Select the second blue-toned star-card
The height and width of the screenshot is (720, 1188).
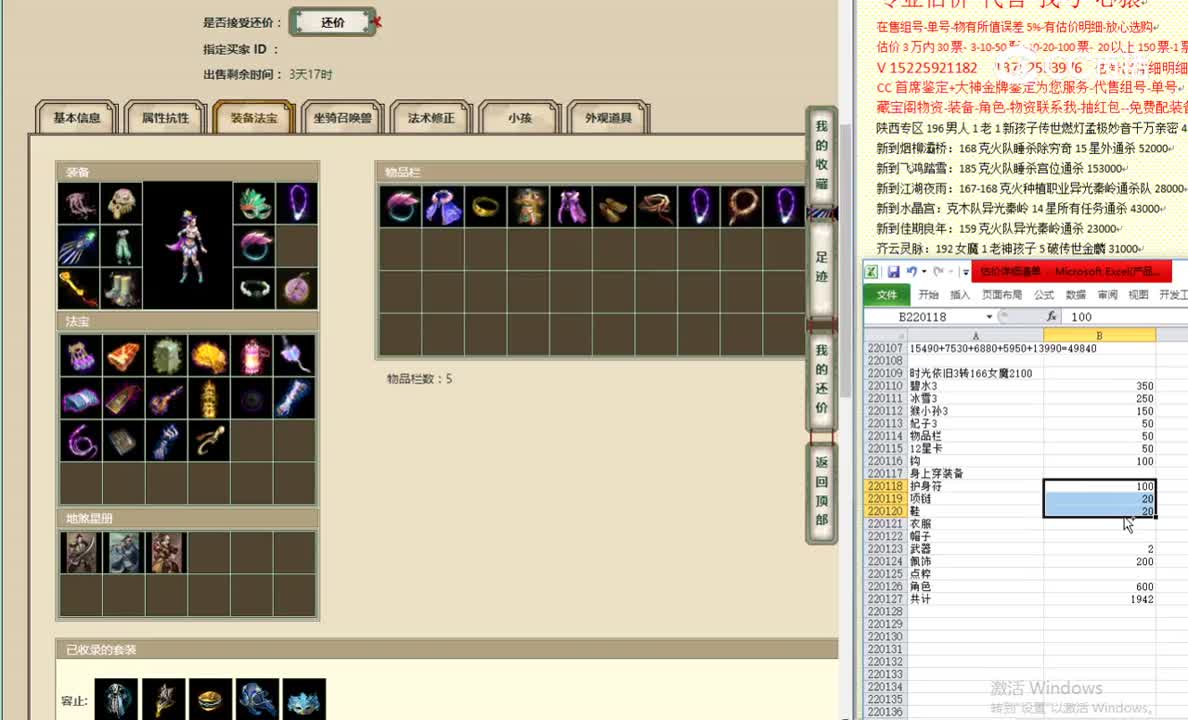pyautogui.click(x=123, y=553)
